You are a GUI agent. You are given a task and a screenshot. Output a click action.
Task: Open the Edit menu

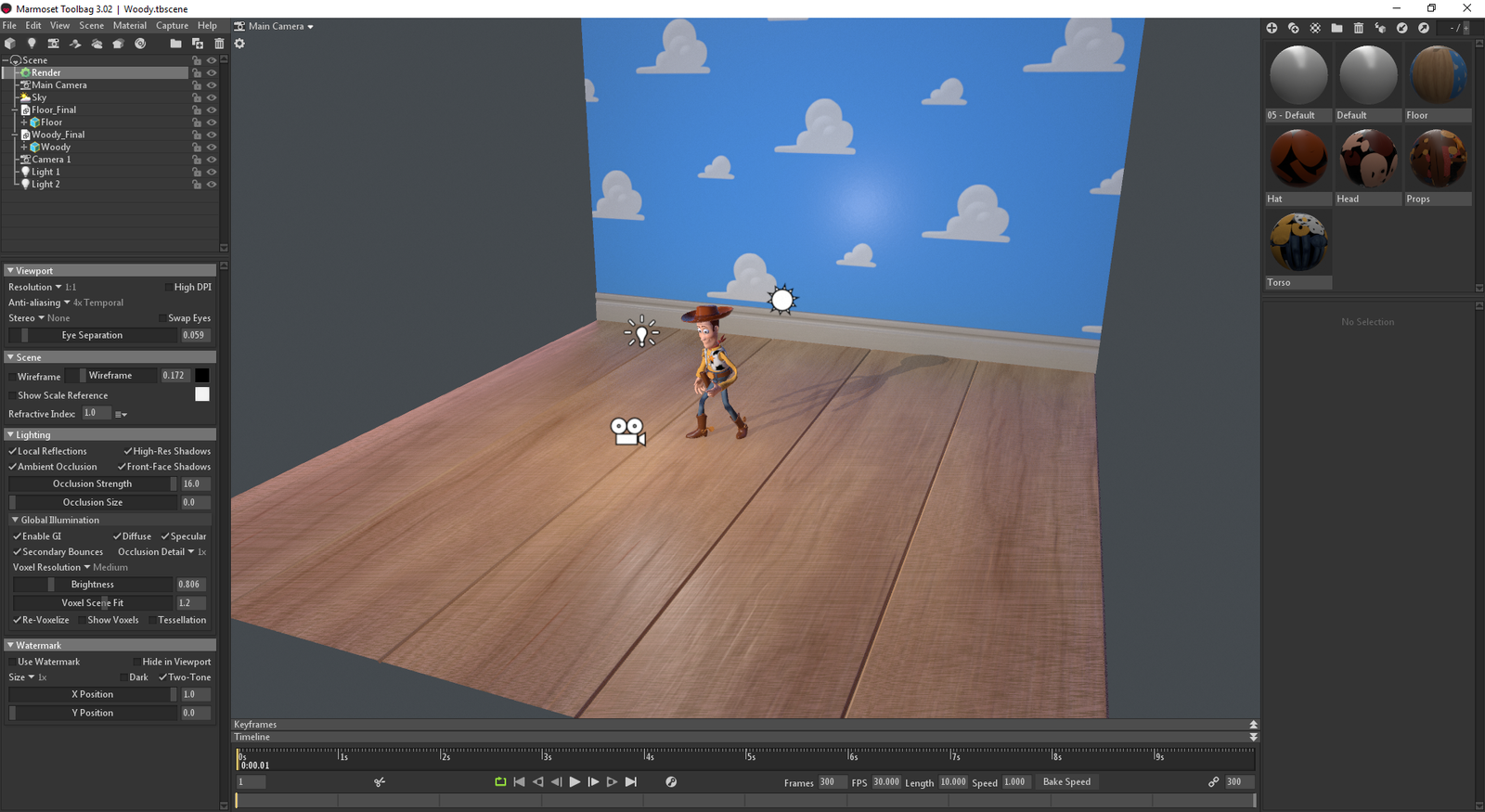(x=33, y=26)
